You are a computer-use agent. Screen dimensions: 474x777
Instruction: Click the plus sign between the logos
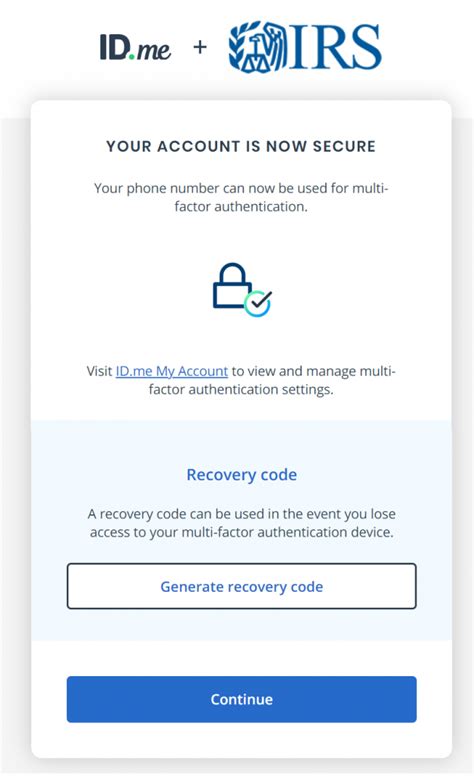coord(200,47)
